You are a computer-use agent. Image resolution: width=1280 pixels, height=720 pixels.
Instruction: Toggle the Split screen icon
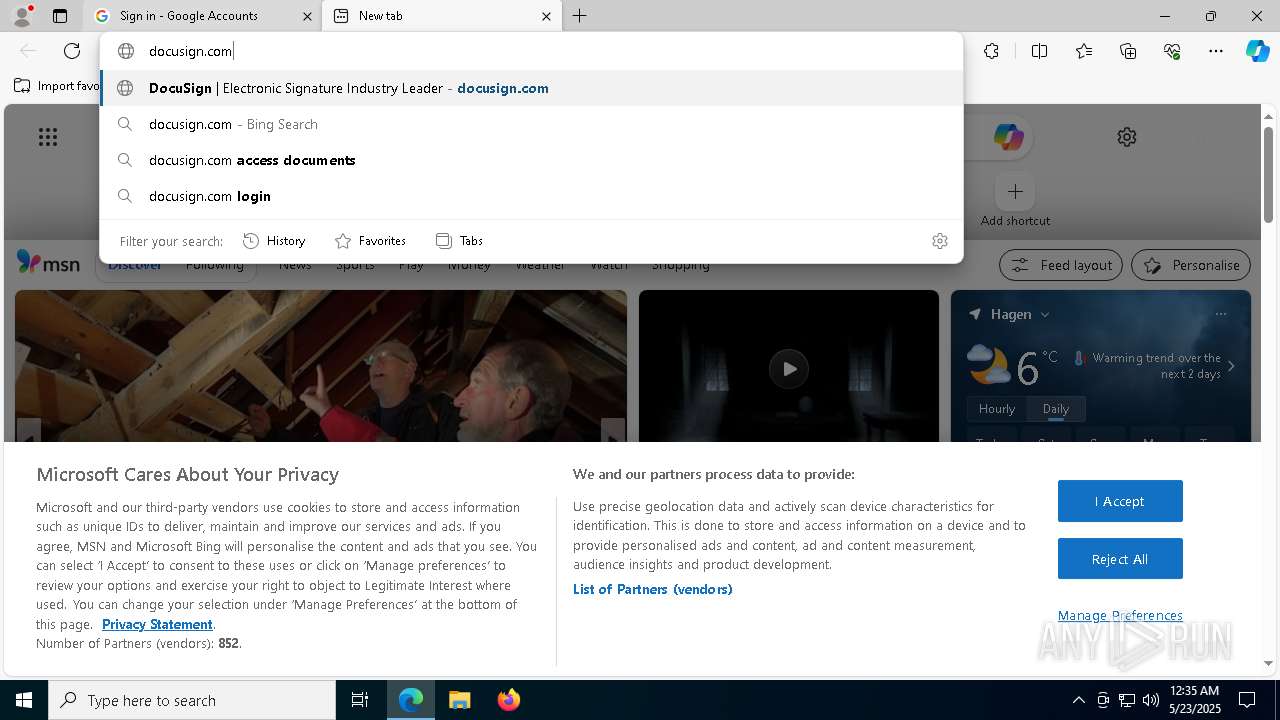[1039, 51]
